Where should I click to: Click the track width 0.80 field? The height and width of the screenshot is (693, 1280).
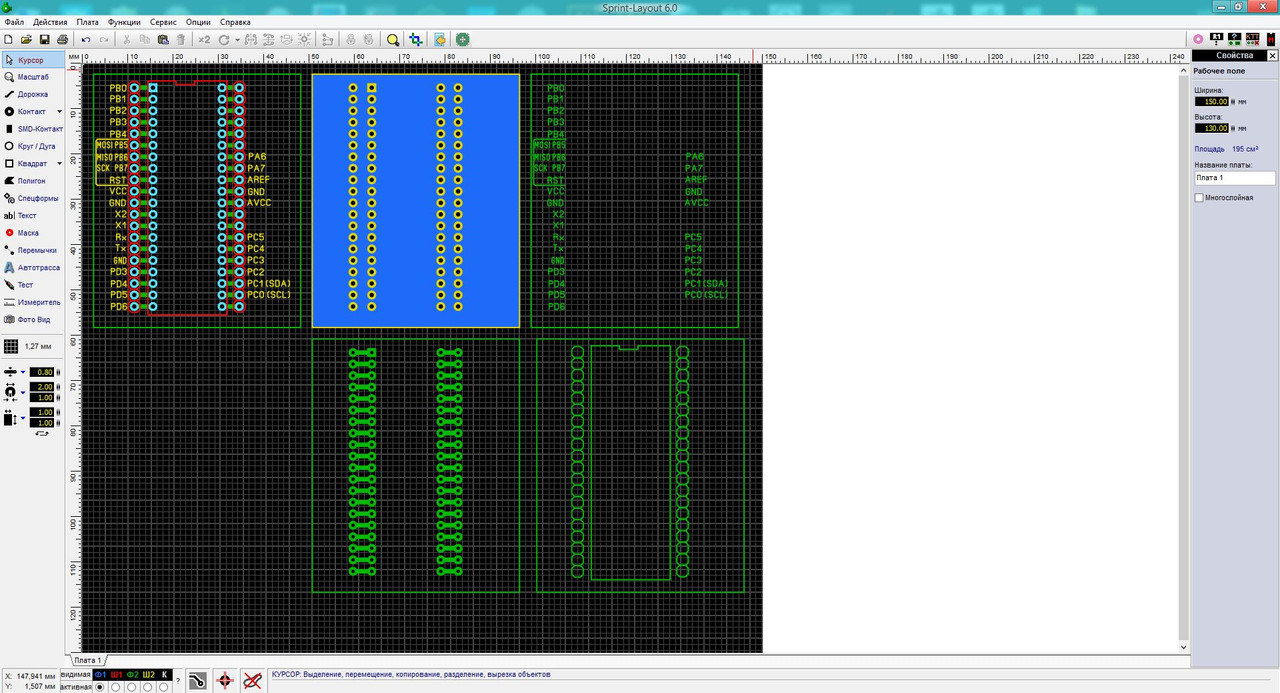pos(42,372)
